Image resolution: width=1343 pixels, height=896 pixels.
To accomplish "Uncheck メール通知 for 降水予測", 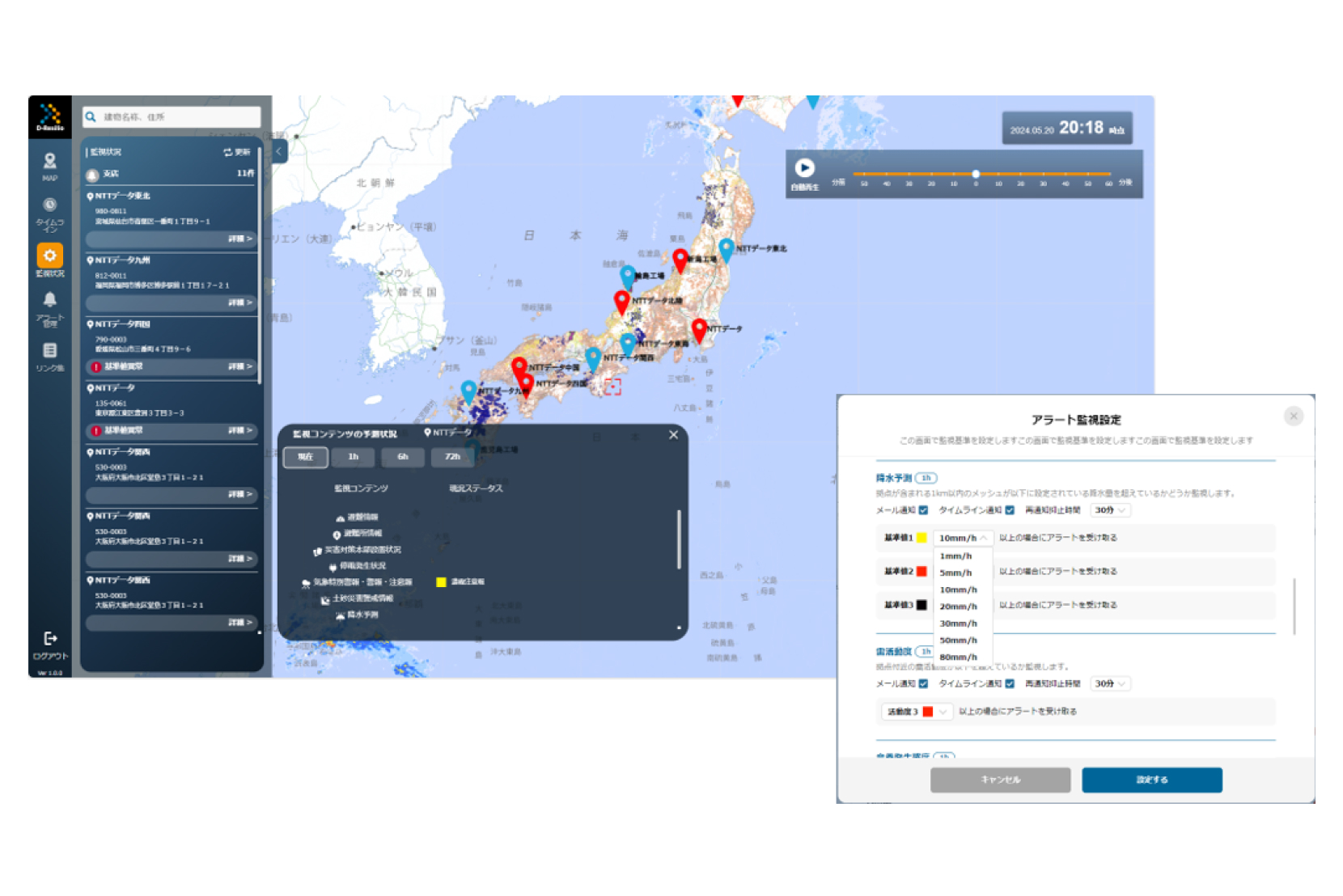I will click(x=923, y=510).
